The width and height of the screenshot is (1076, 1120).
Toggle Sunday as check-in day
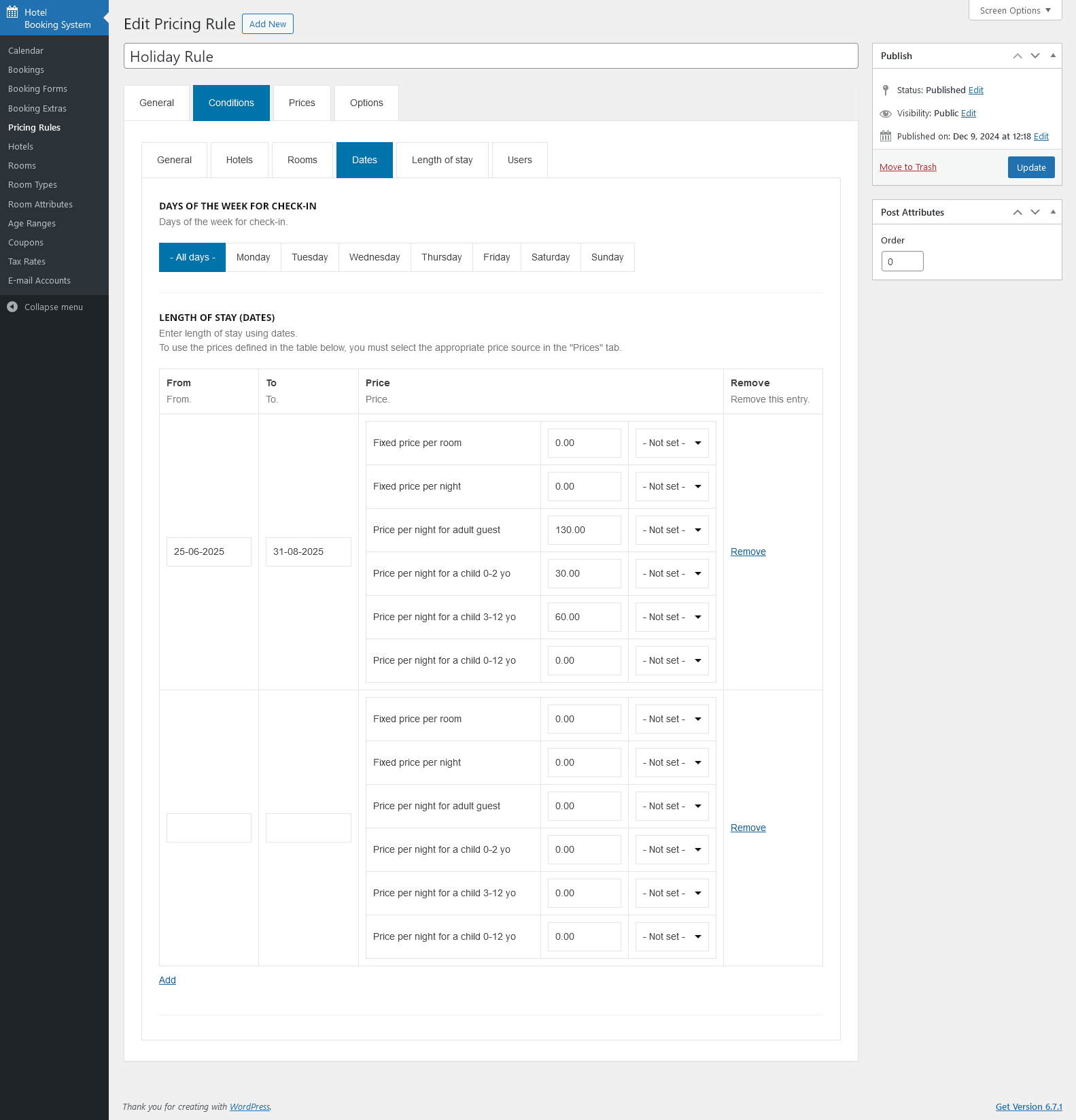(x=608, y=257)
